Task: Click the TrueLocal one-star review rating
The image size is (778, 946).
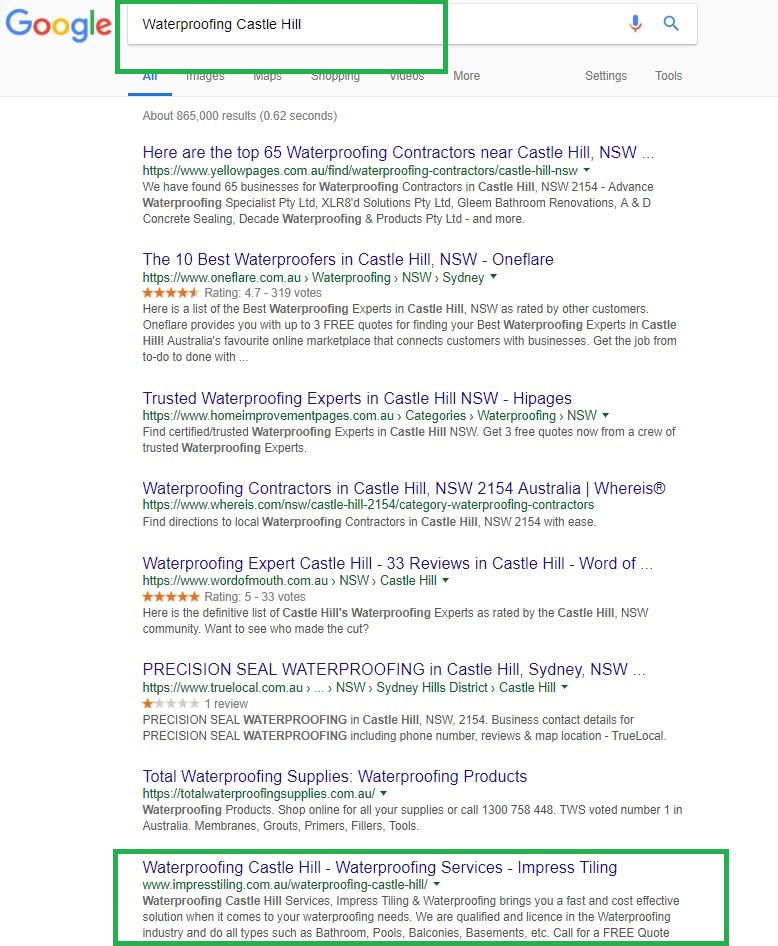Action: coord(171,703)
